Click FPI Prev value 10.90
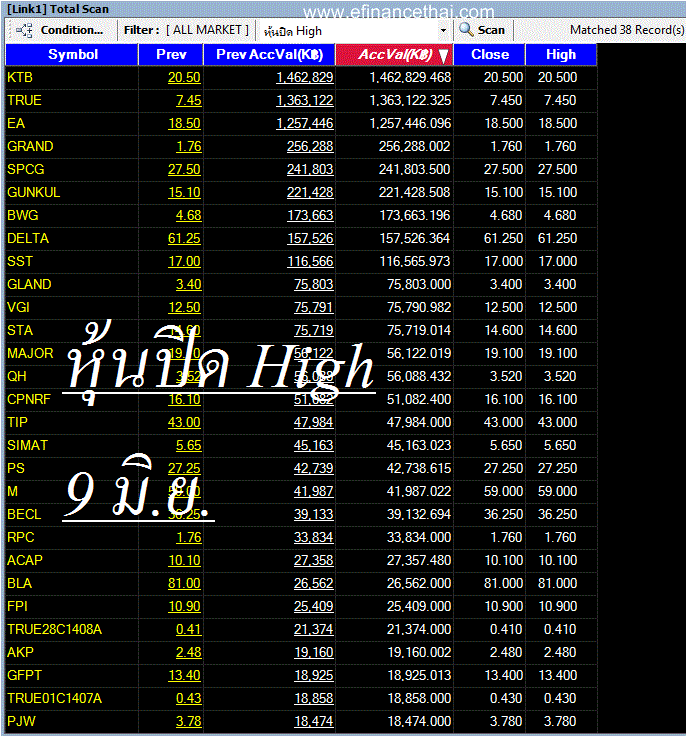Viewport: 686px width, 736px height. click(184, 606)
